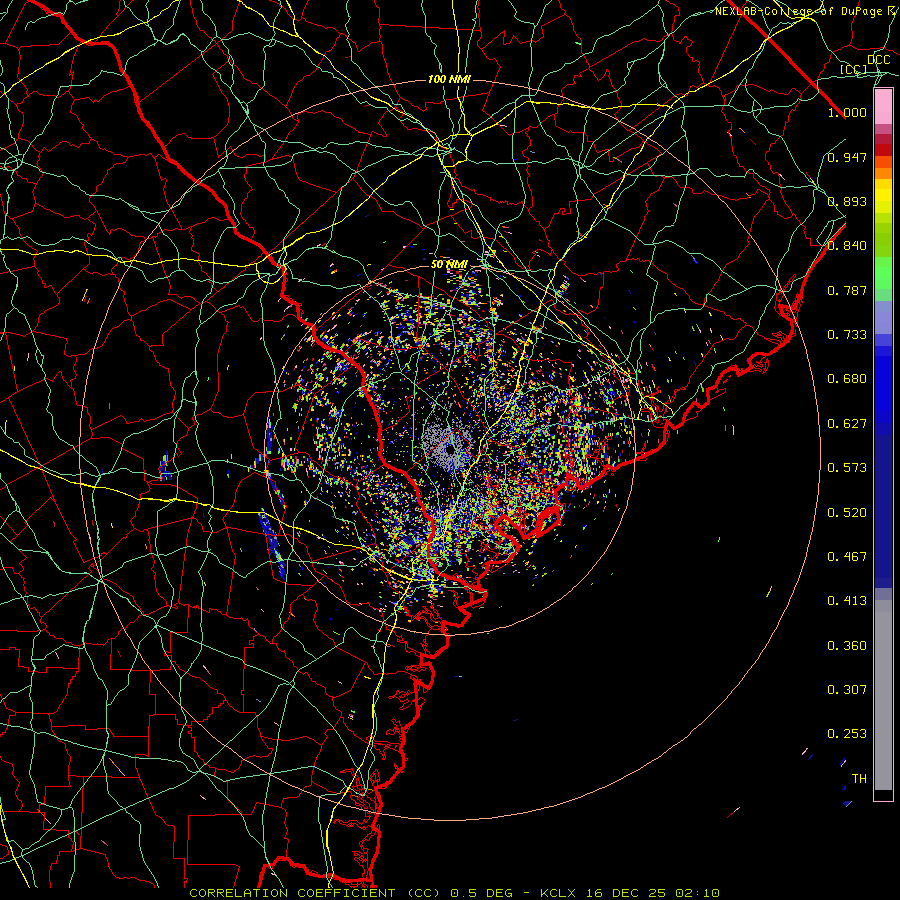Click the 100 NMI range ring label
The image size is (900, 900).
pyautogui.click(x=449, y=79)
